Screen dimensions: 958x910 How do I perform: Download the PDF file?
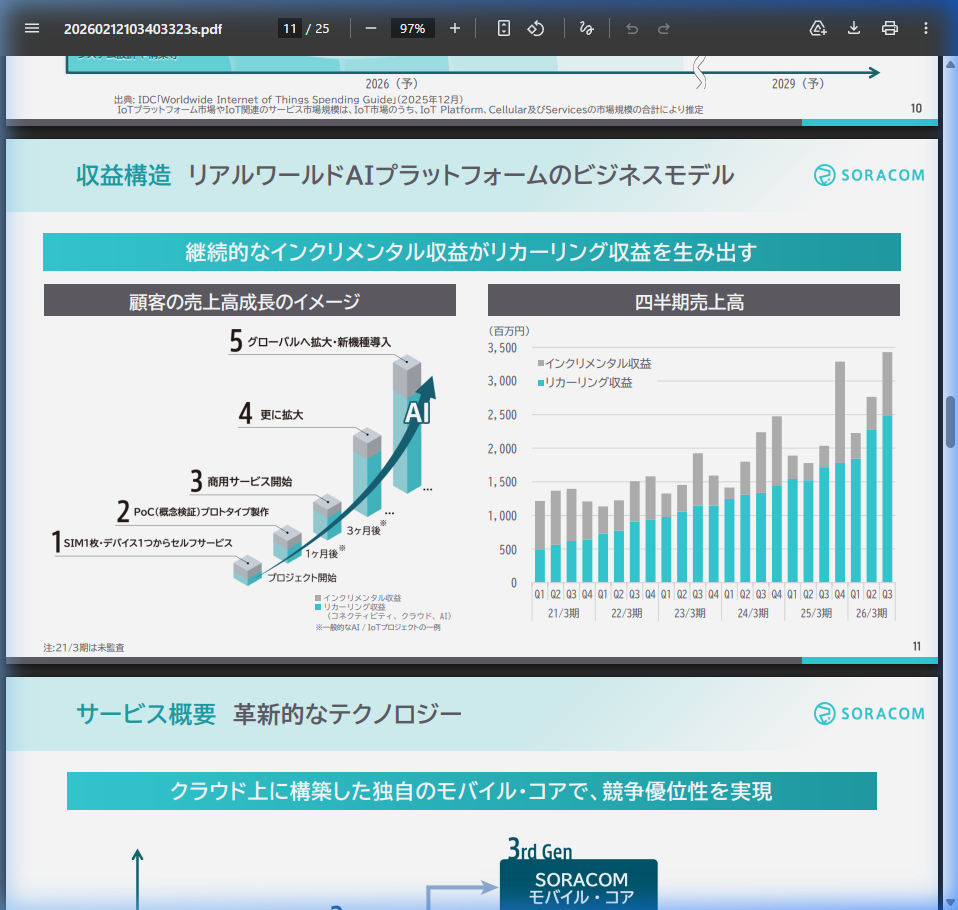pyautogui.click(x=853, y=28)
